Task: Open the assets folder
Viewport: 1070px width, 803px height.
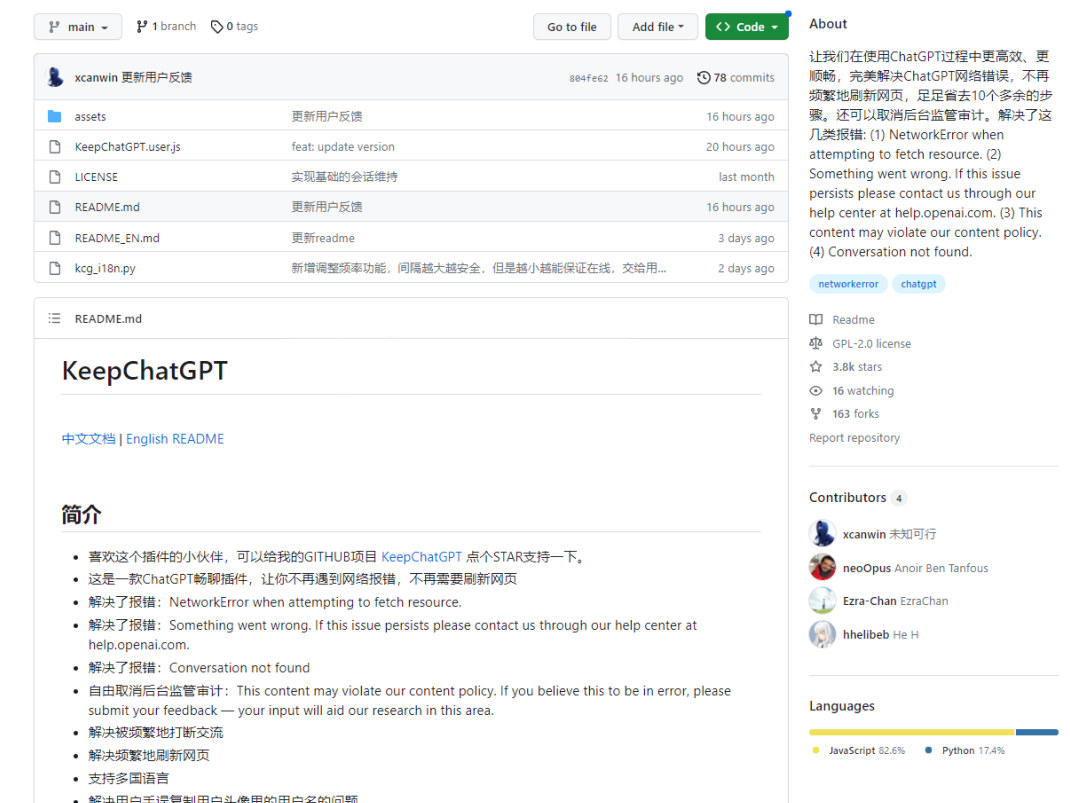Action: [x=90, y=117]
